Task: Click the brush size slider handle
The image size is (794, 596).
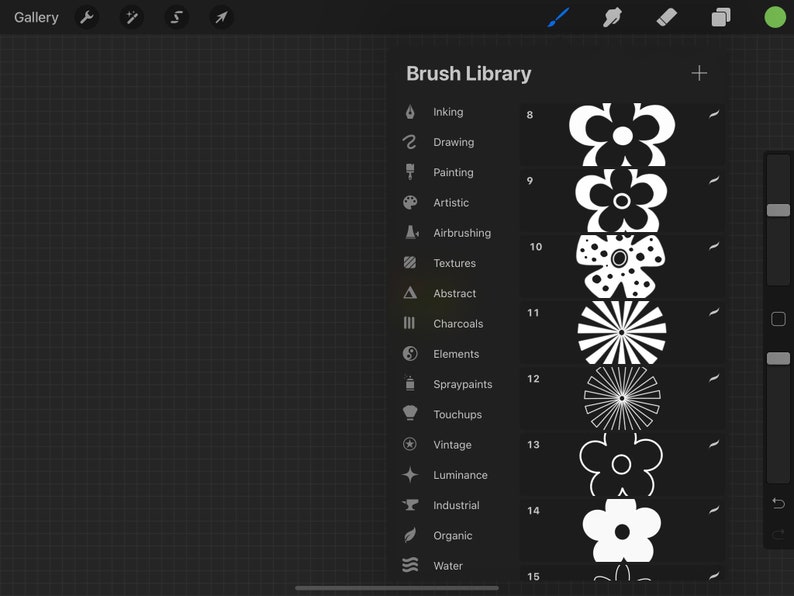Action: pyautogui.click(x=778, y=210)
